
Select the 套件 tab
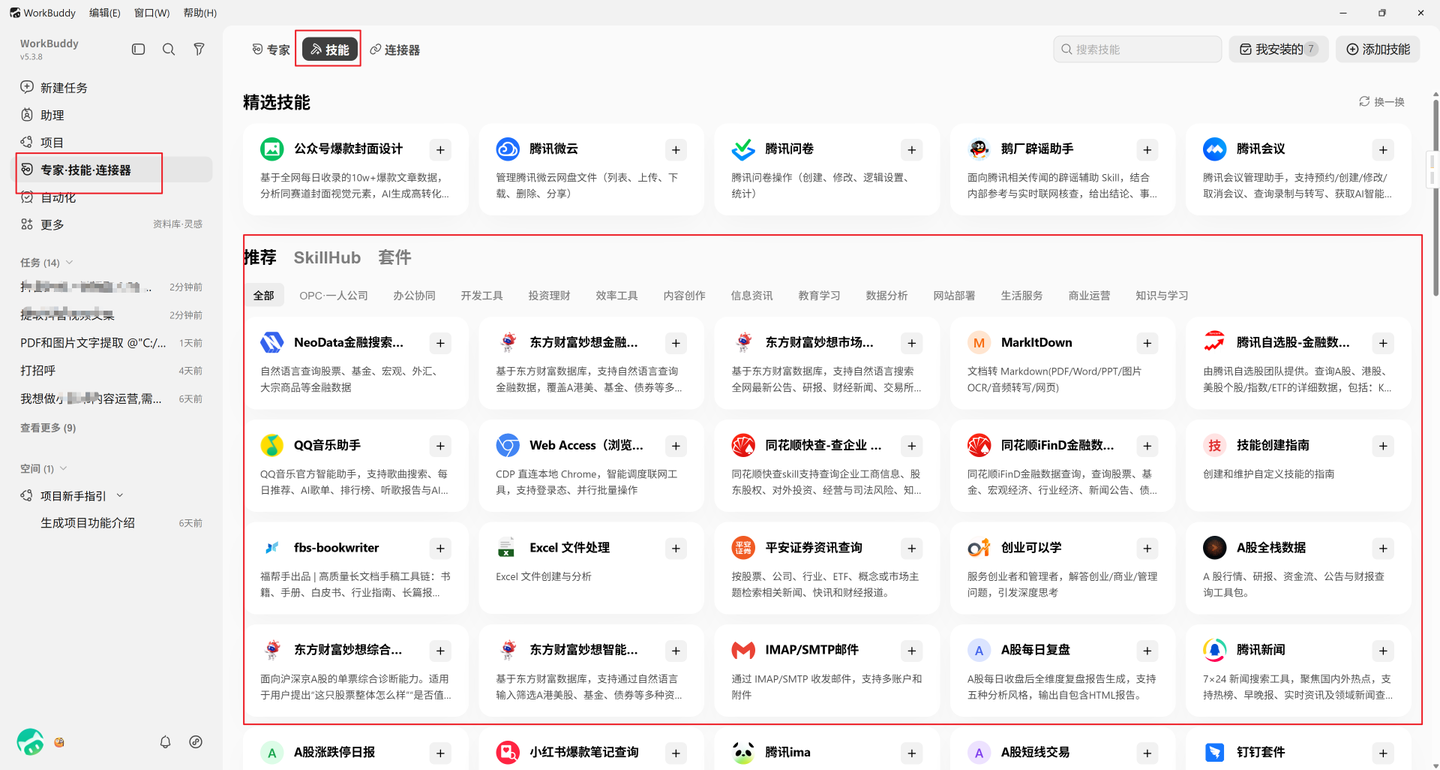395,258
